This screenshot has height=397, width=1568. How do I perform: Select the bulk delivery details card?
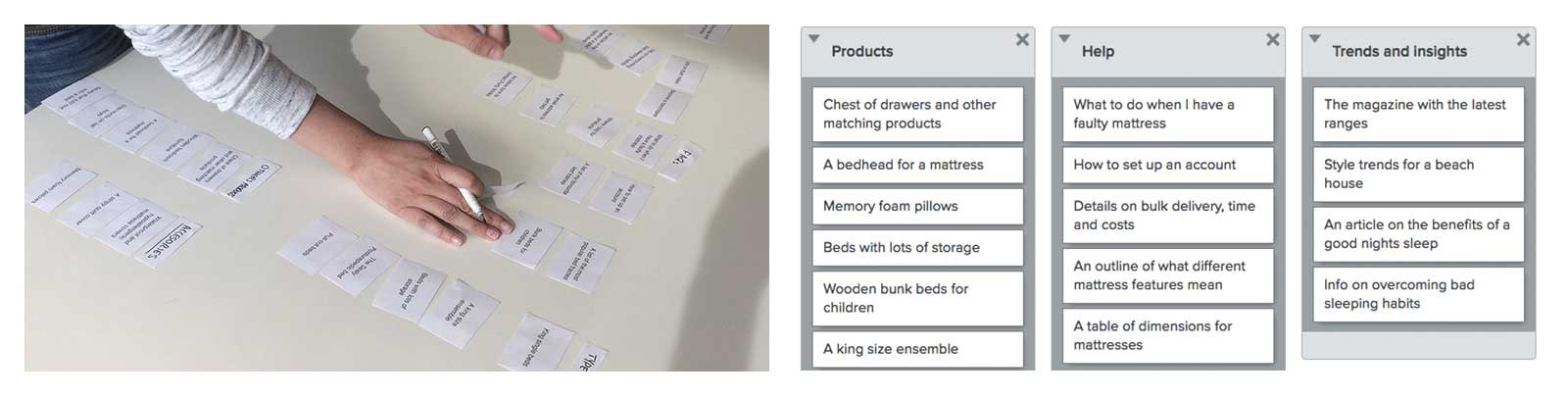coord(1168,216)
